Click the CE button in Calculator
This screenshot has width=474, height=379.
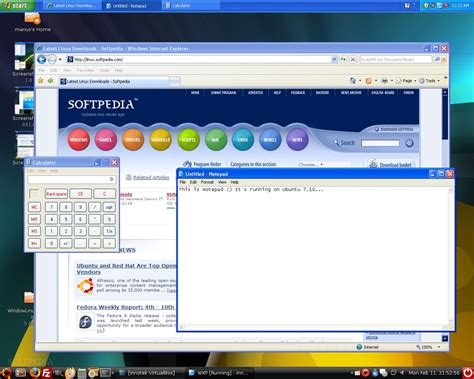tap(80, 194)
